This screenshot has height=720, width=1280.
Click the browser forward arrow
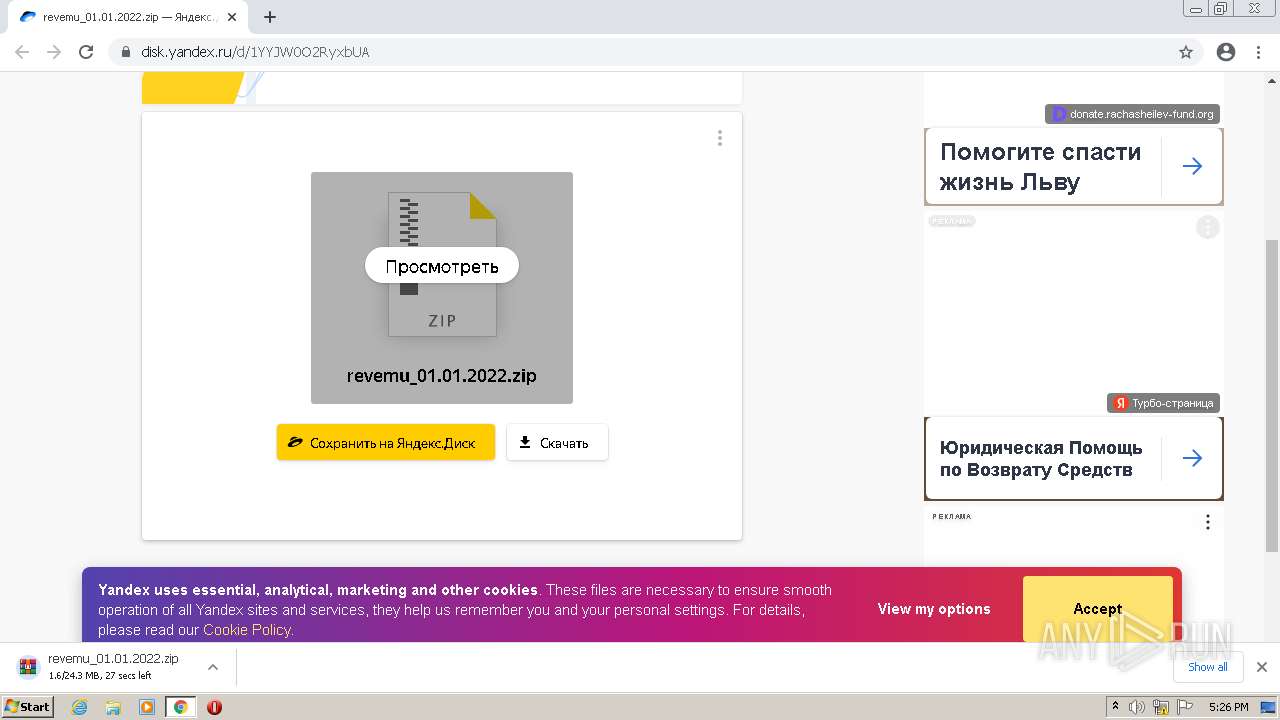click(54, 52)
